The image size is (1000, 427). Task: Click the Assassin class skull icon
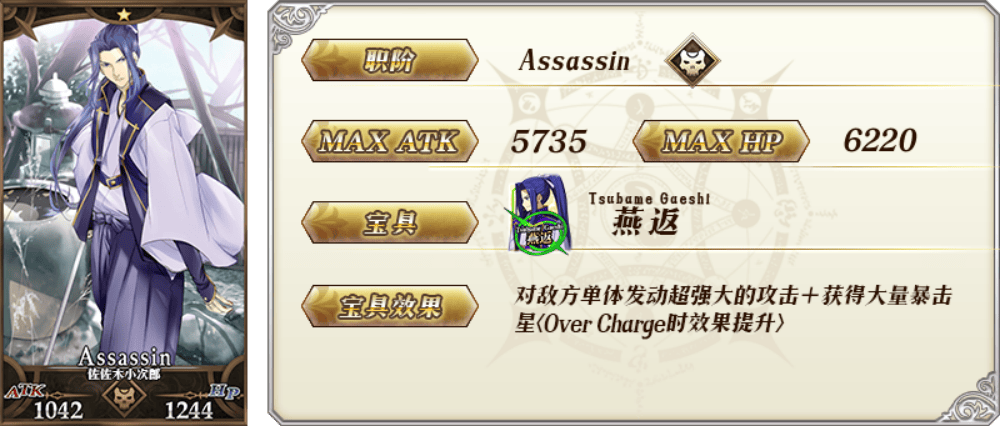point(692,61)
